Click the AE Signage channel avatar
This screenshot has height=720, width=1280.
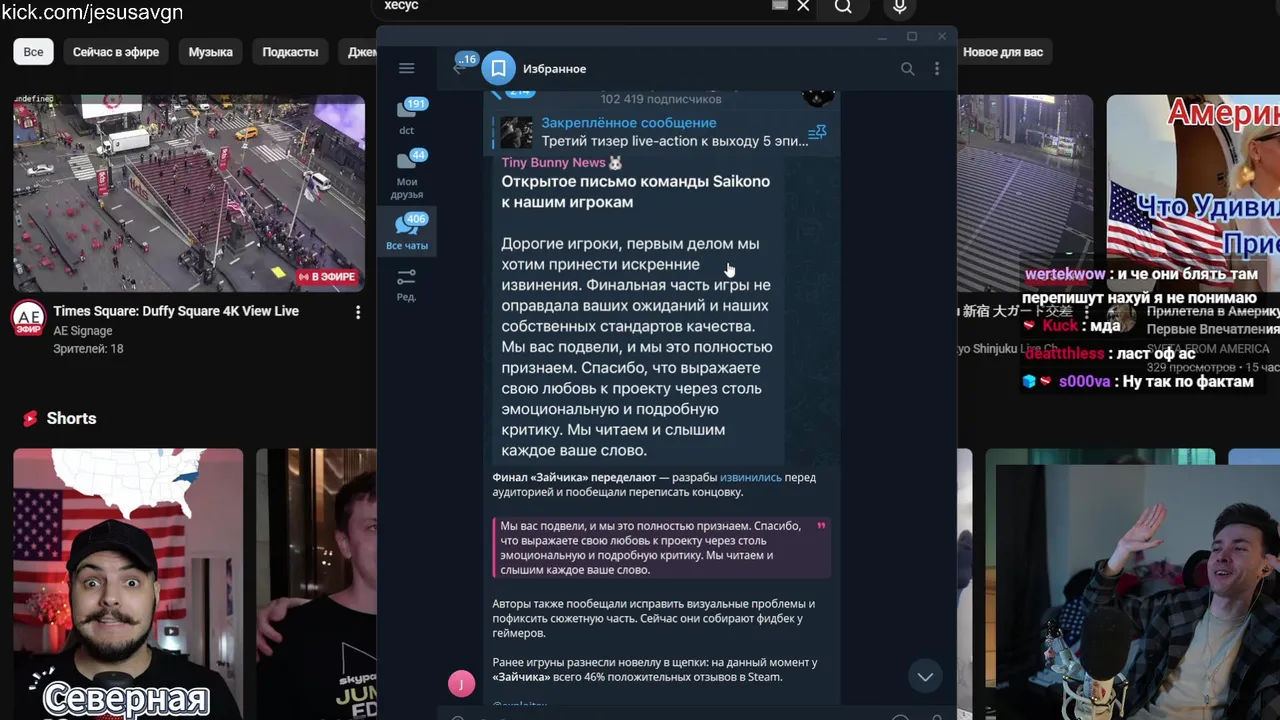point(28,318)
